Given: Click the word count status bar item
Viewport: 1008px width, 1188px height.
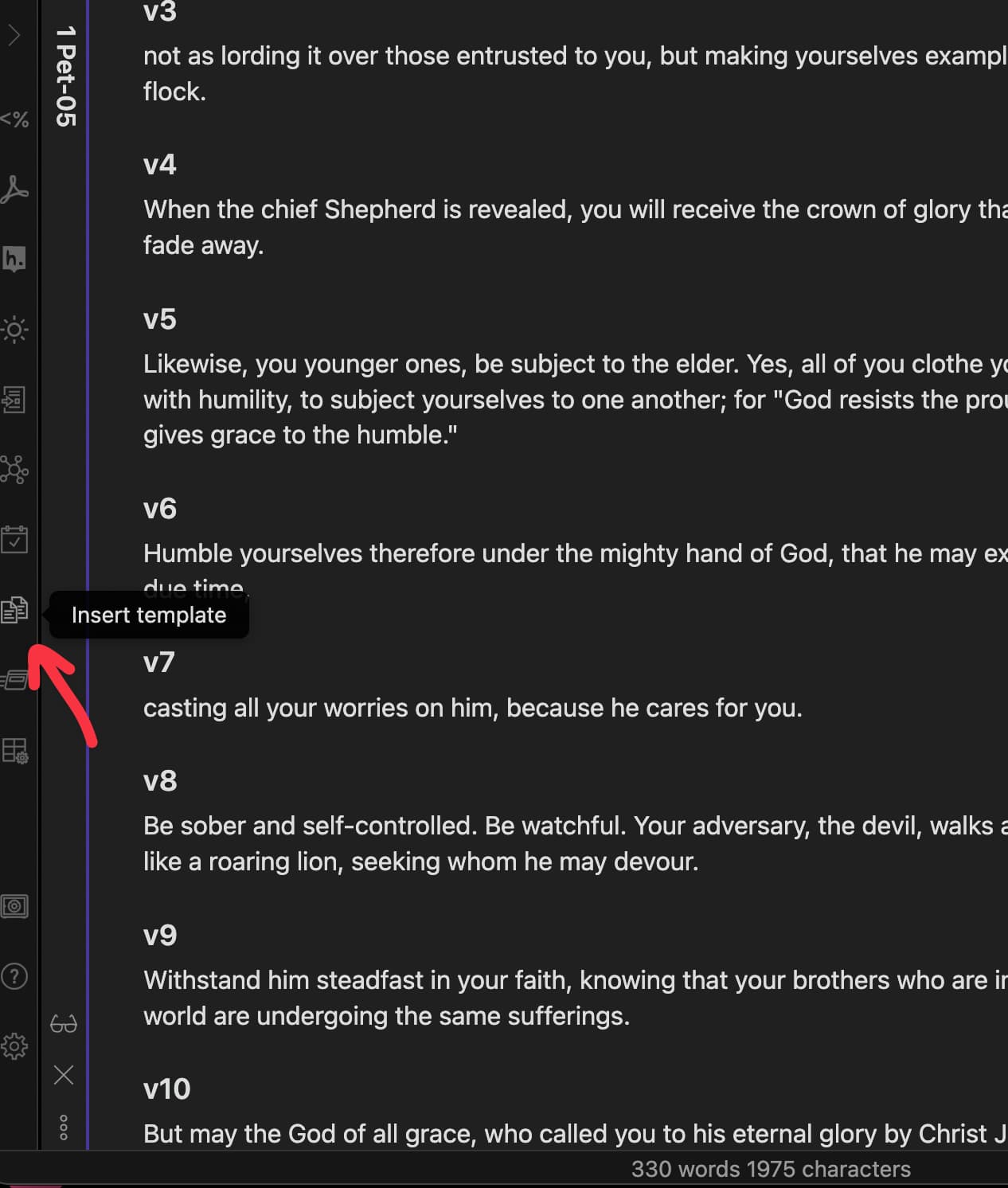Looking at the screenshot, I should coord(770,1169).
